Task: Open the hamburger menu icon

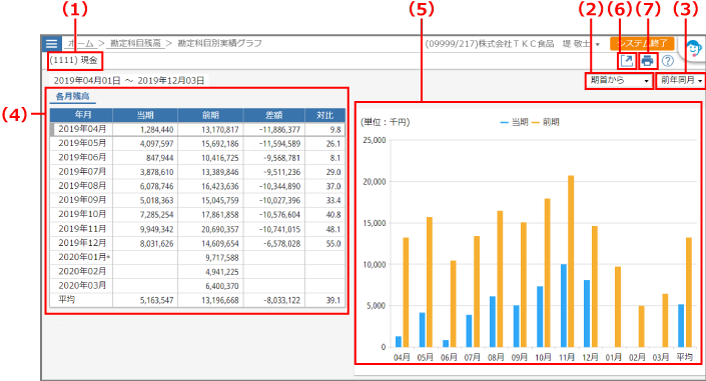Action: pos(51,44)
